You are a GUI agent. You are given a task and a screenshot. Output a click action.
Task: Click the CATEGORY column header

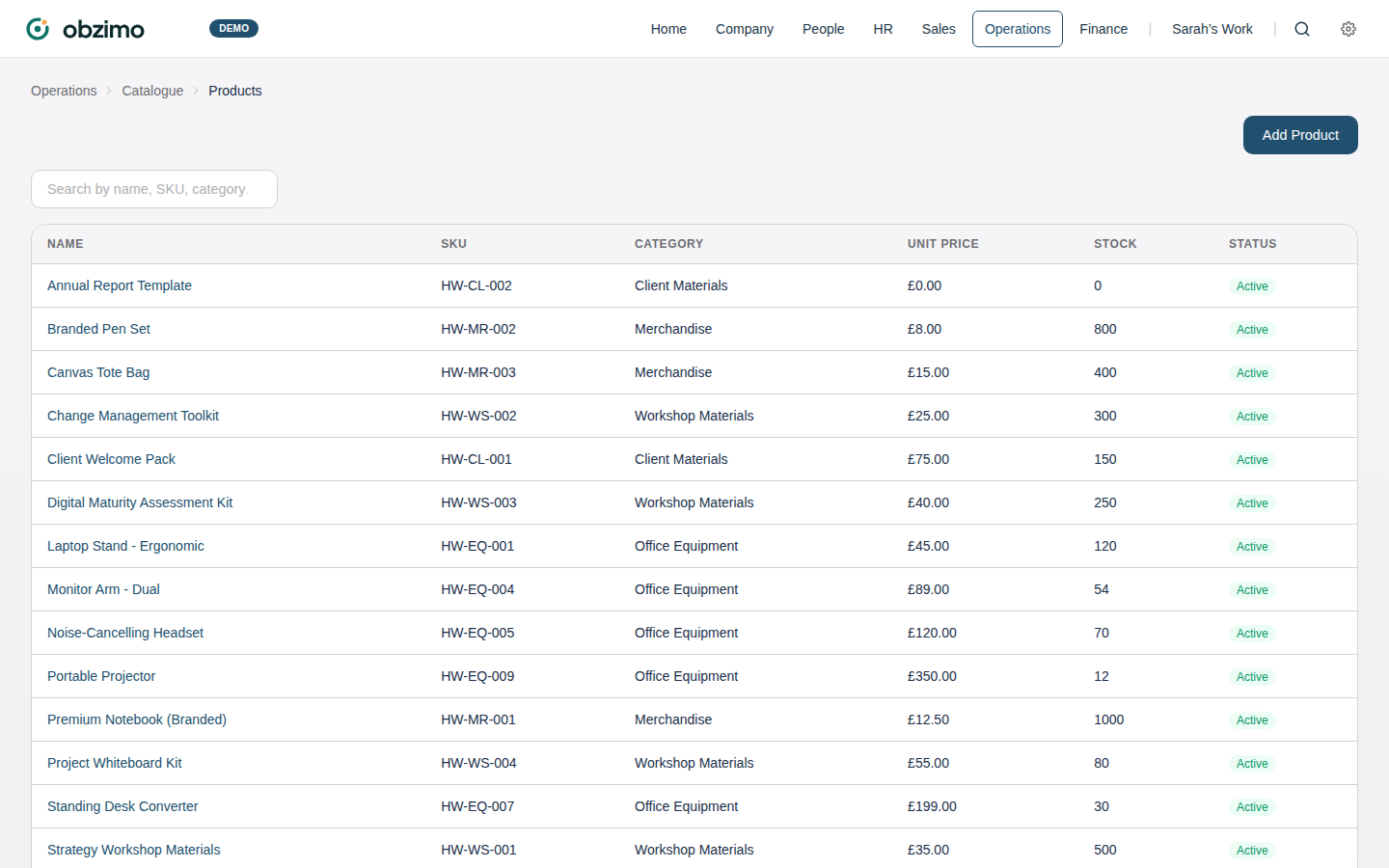click(668, 244)
